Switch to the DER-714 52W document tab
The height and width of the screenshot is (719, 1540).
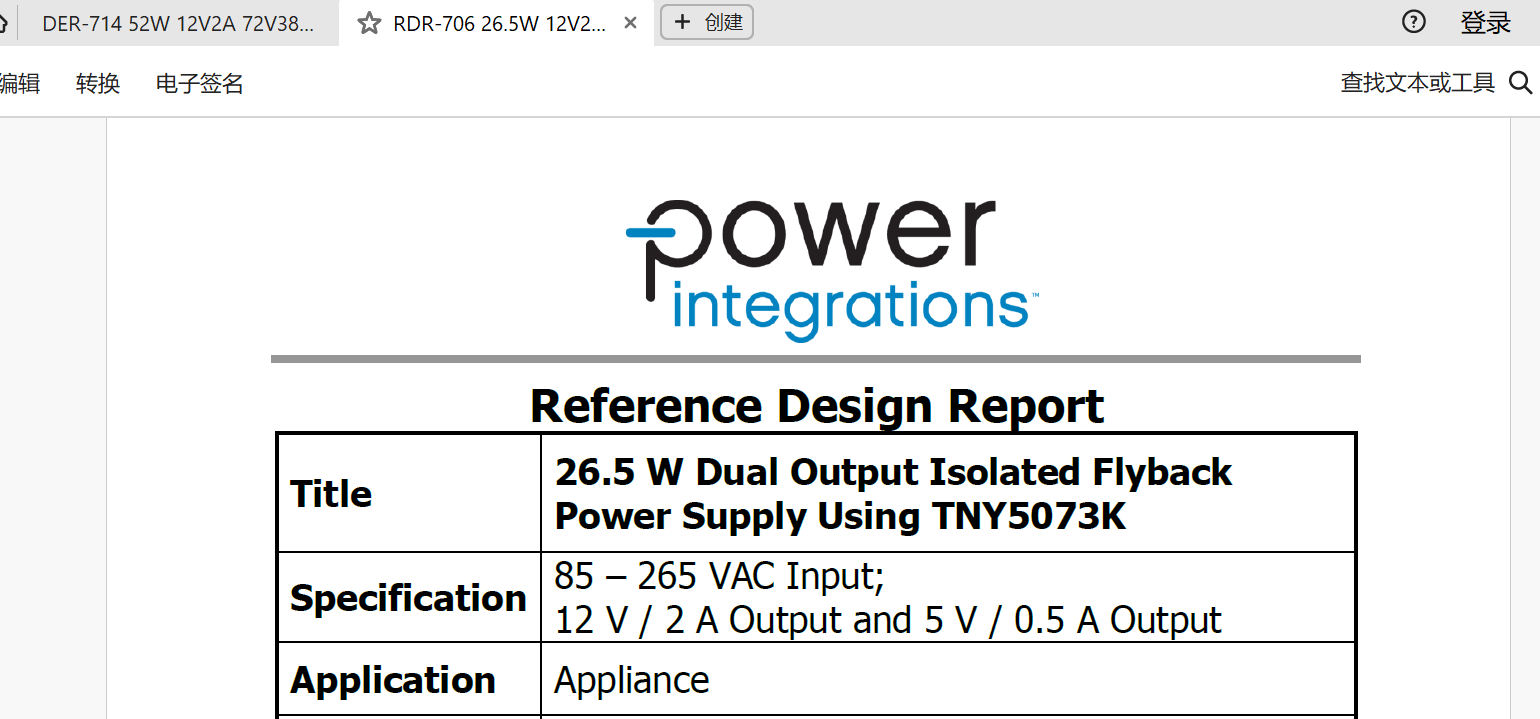coord(178,23)
